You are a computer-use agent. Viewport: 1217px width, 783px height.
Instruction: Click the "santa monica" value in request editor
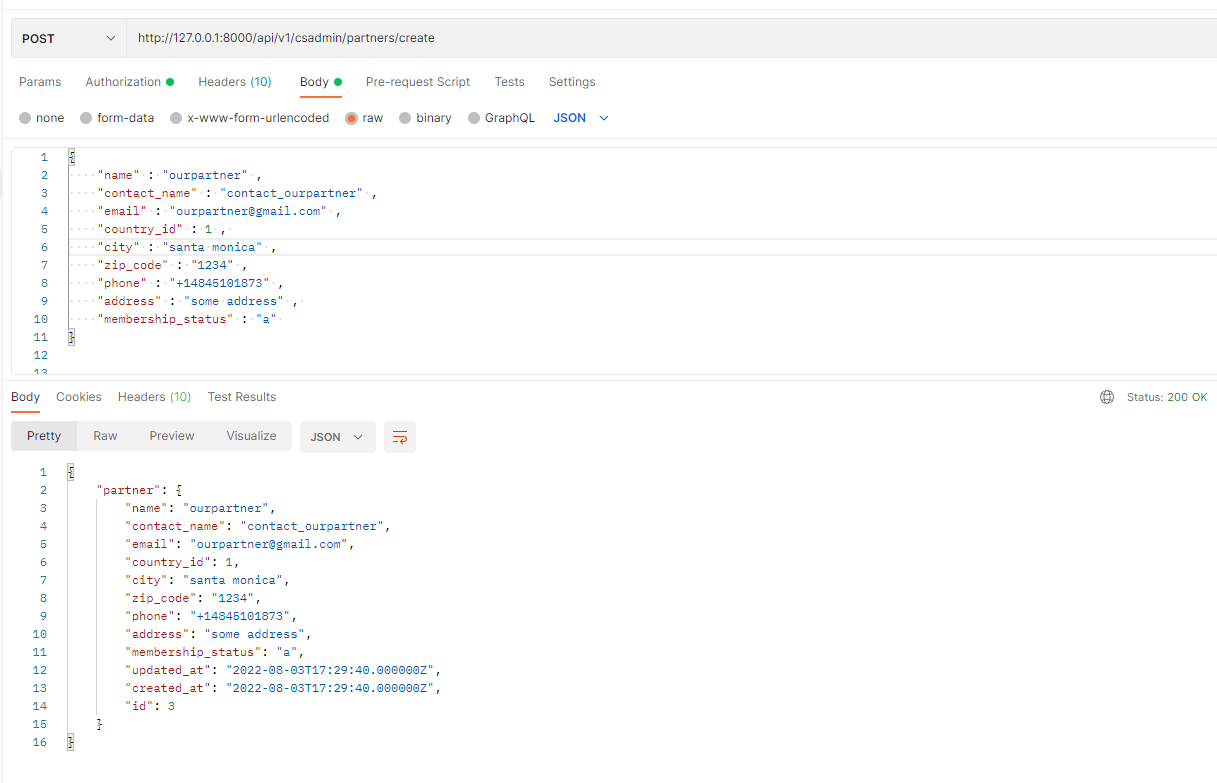[x=213, y=247]
